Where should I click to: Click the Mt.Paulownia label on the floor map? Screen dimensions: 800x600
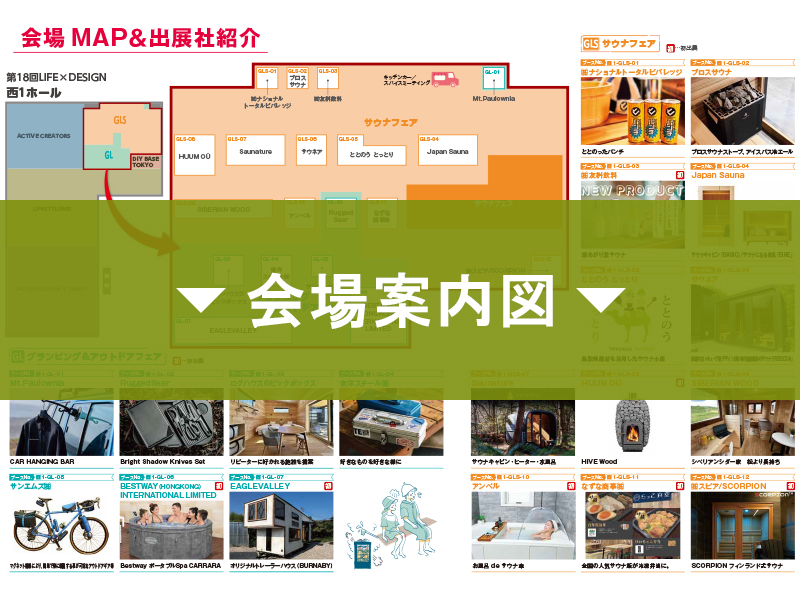coord(493,98)
